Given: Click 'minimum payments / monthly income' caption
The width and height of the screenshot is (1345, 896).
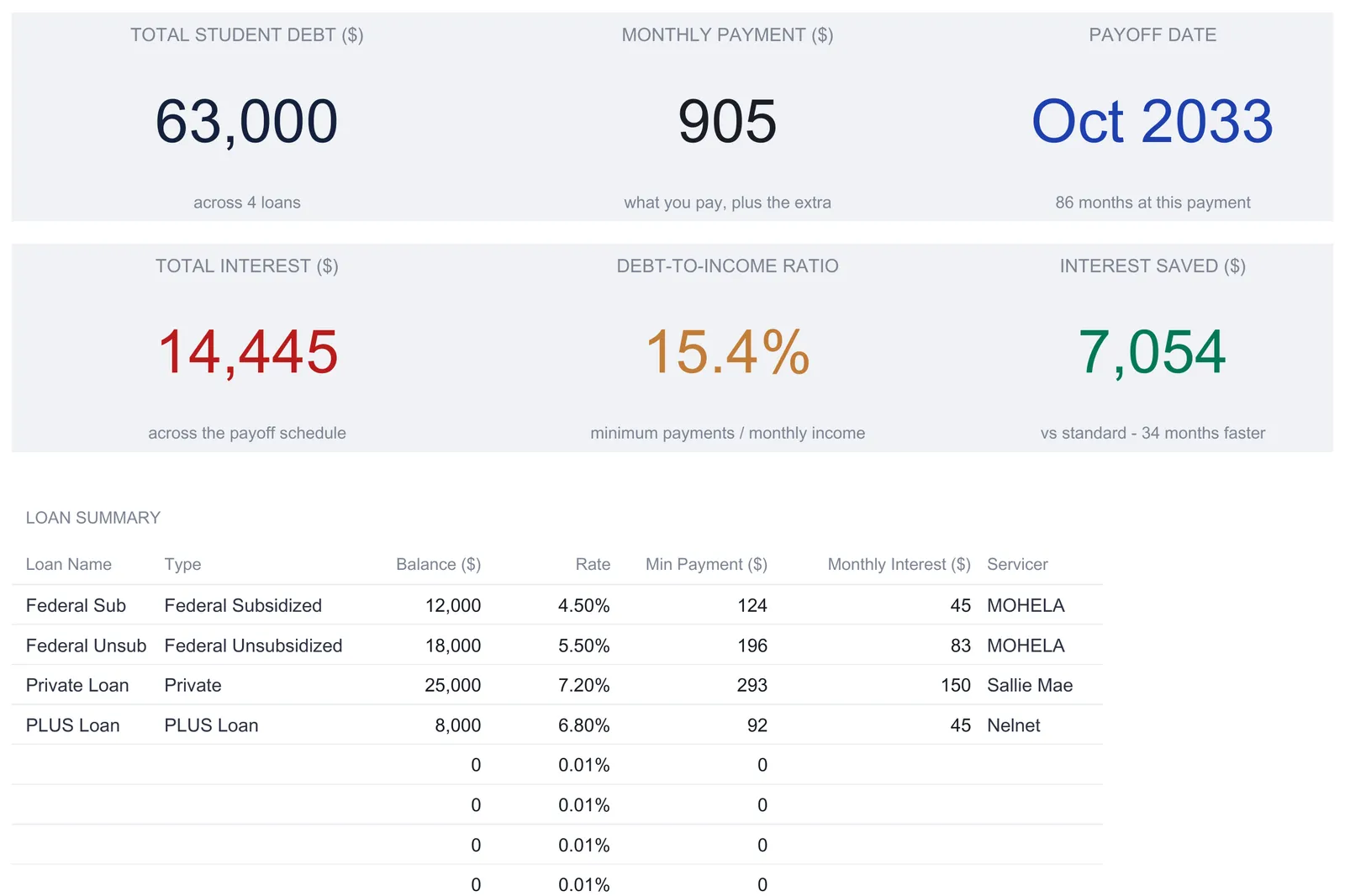Looking at the screenshot, I should (727, 433).
